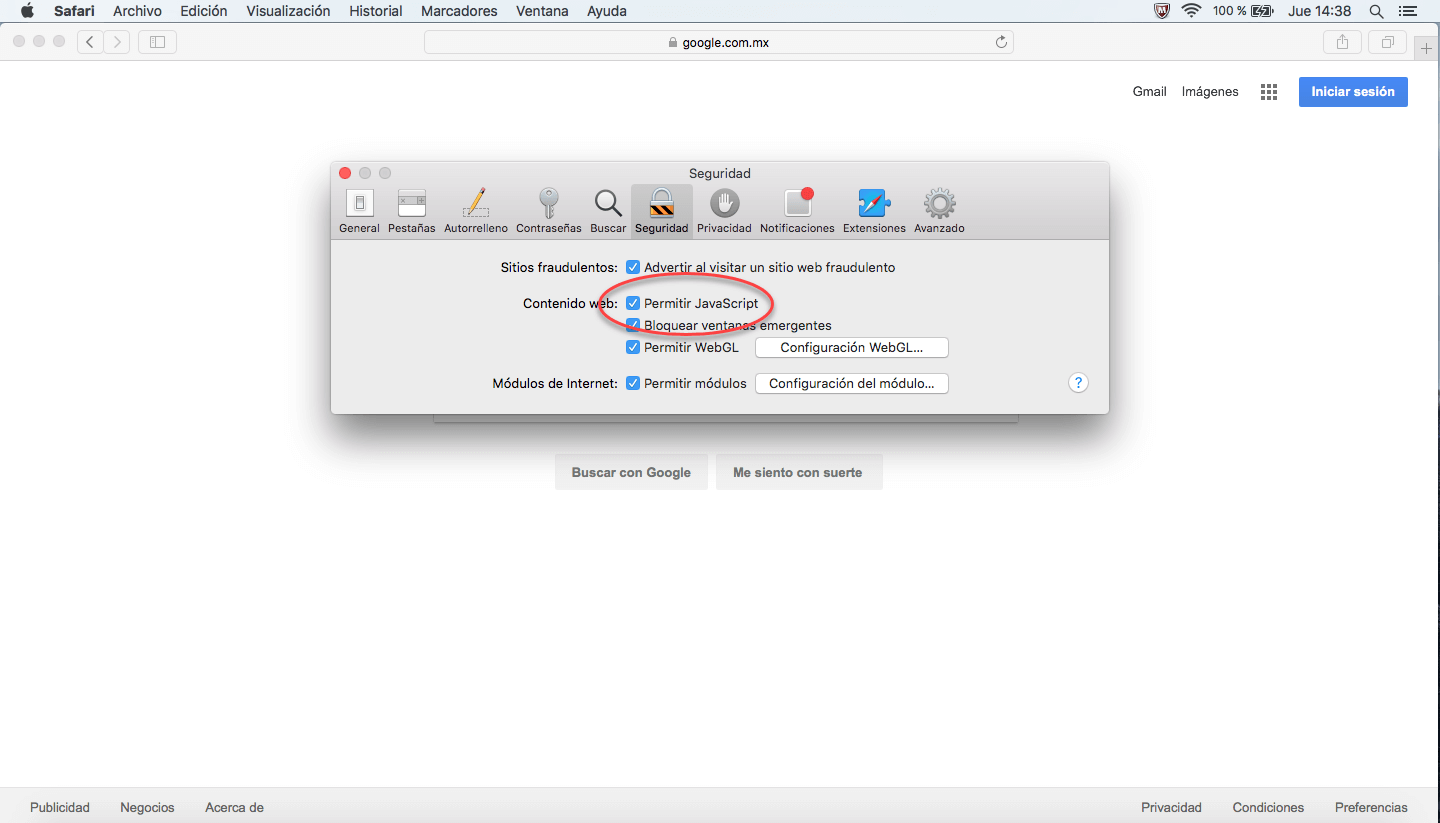Viewport: 1440px width, 823px height.
Task: Open the General preferences pane
Action: tap(359, 211)
